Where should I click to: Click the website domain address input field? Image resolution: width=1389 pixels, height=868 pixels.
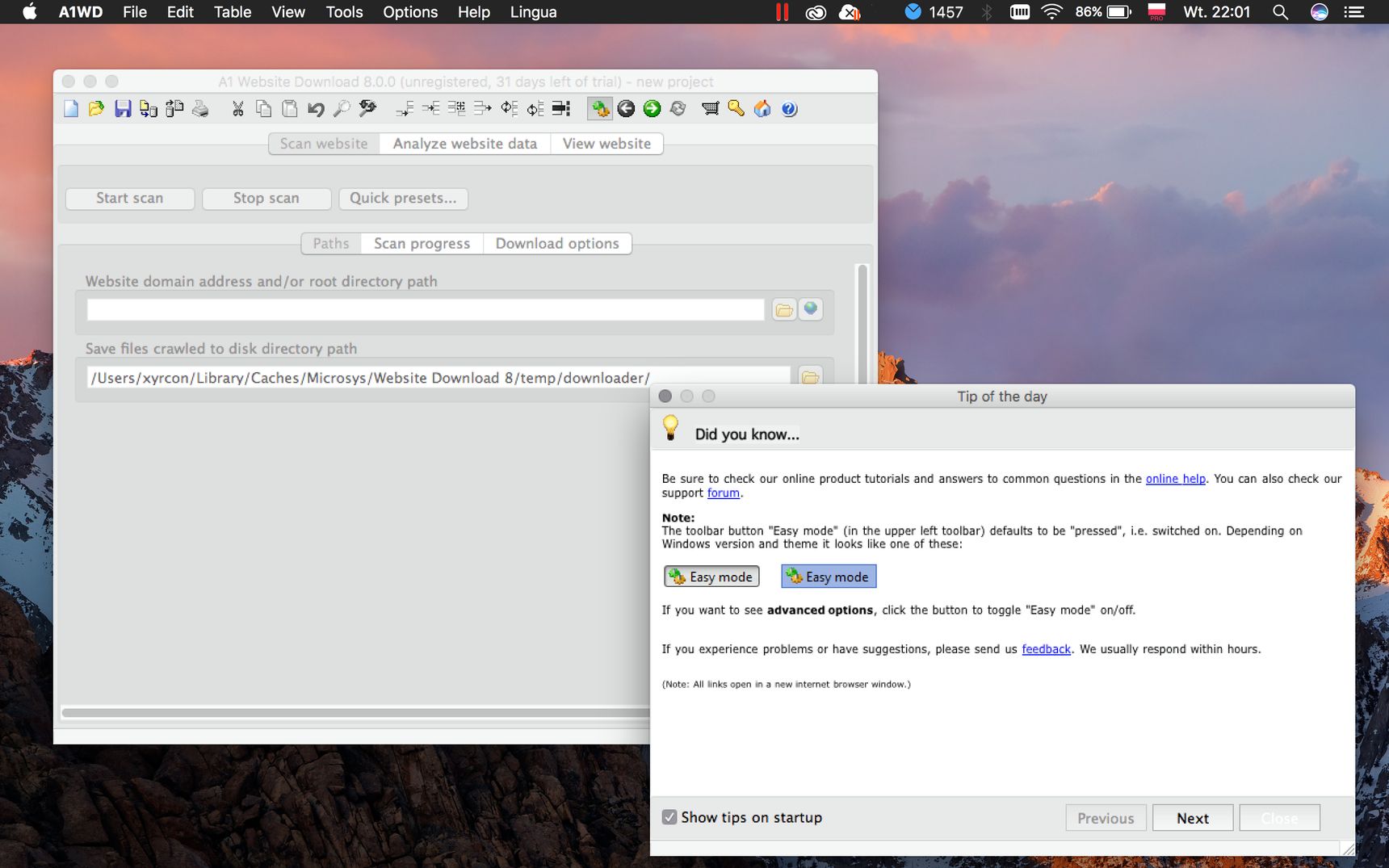426,310
